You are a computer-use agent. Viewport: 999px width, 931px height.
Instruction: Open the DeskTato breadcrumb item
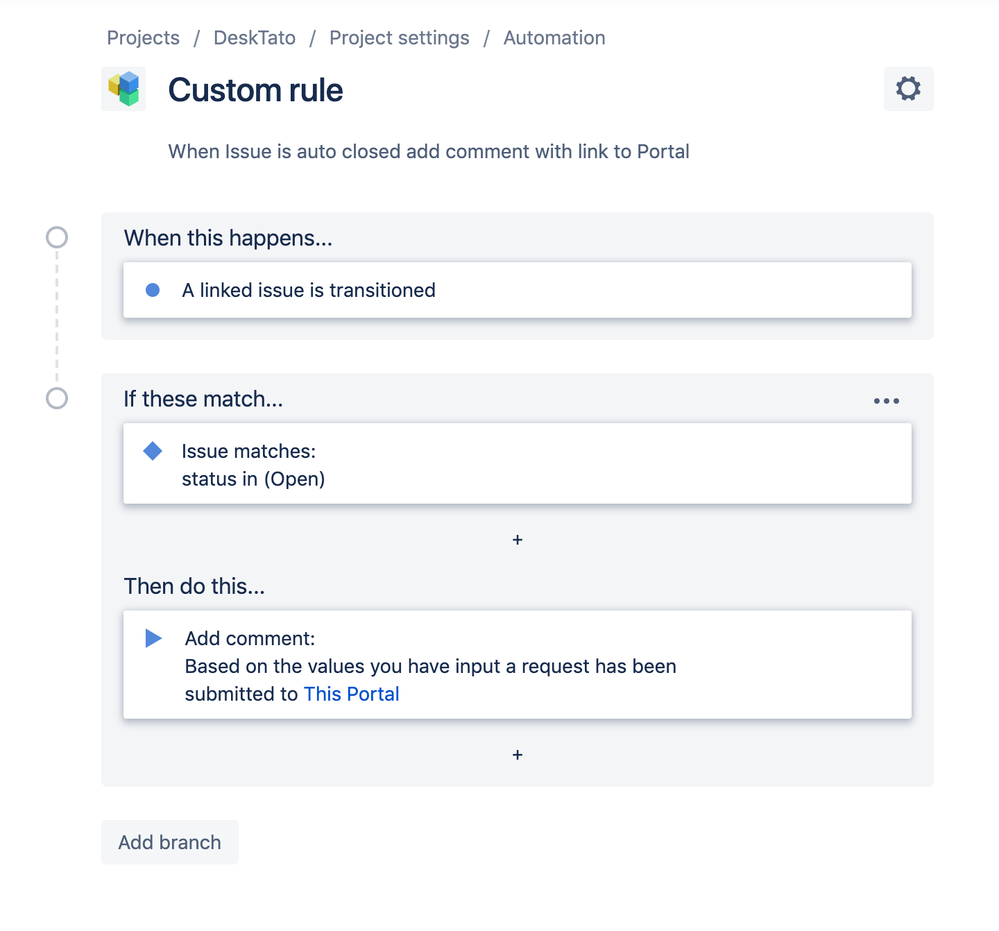pyautogui.click(x=254, y=38)
